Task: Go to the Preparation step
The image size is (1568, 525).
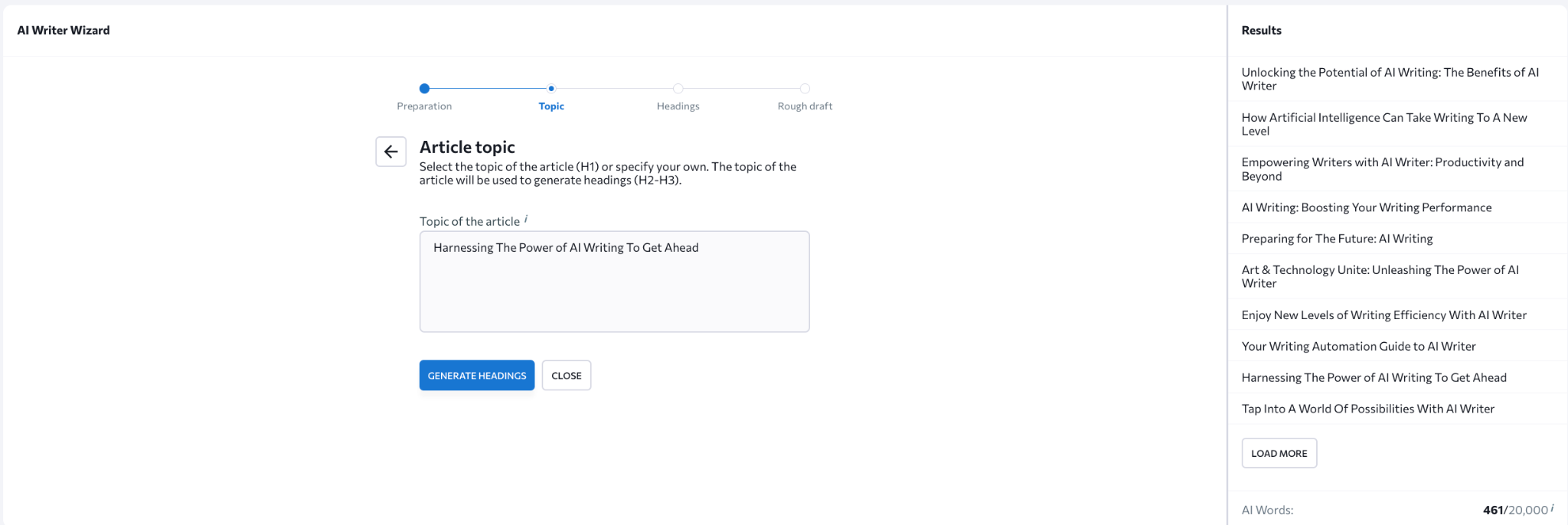Action: click(424, 89)
